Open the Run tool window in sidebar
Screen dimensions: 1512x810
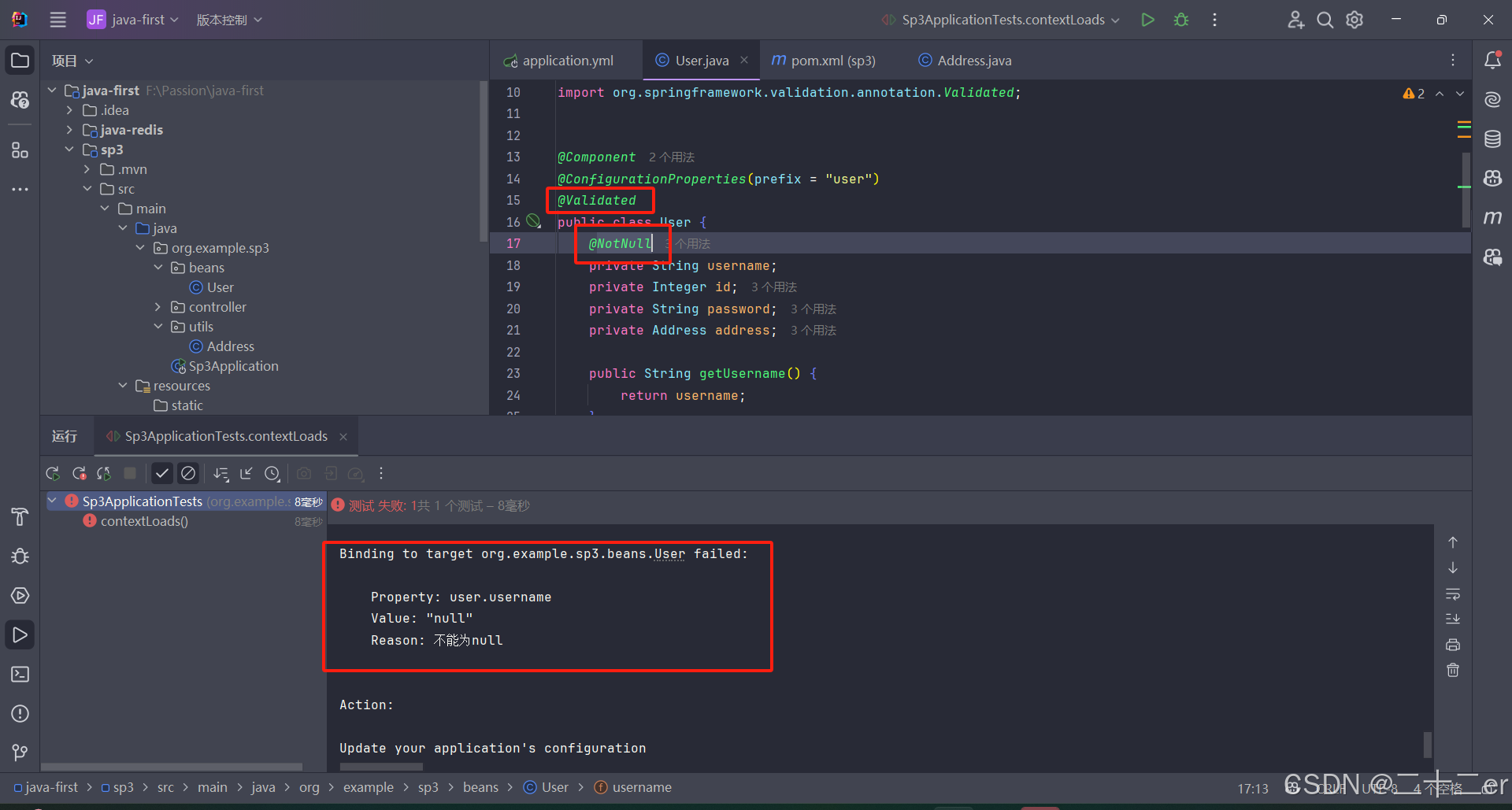20,634
